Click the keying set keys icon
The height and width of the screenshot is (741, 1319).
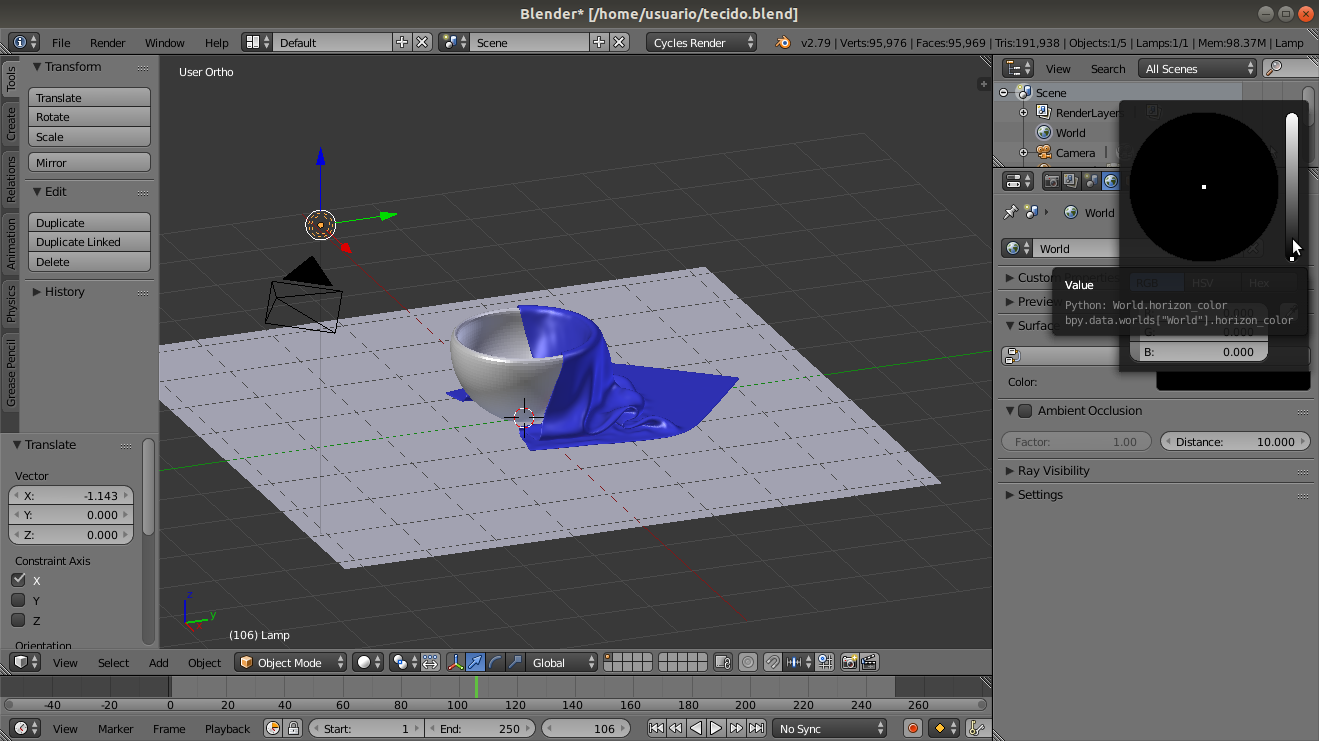[x=977, y=728]
